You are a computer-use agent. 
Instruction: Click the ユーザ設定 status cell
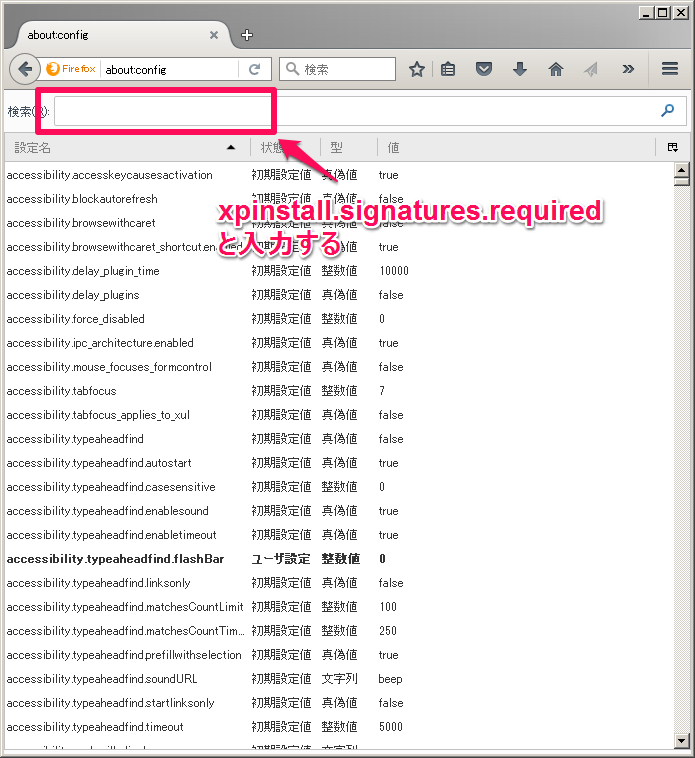click(x=281, y=559)
